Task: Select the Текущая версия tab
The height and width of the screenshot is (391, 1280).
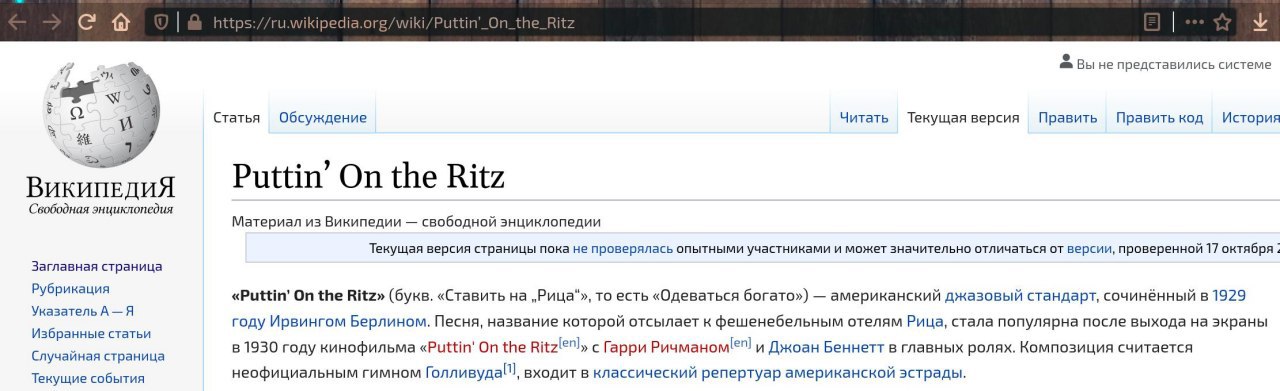Action: pos(963,117)
